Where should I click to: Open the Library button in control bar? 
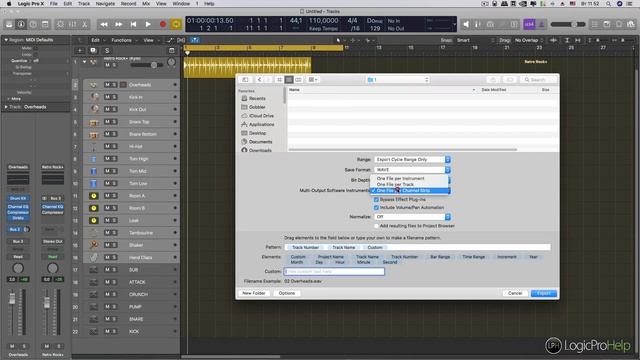click(x=9, y=24)
